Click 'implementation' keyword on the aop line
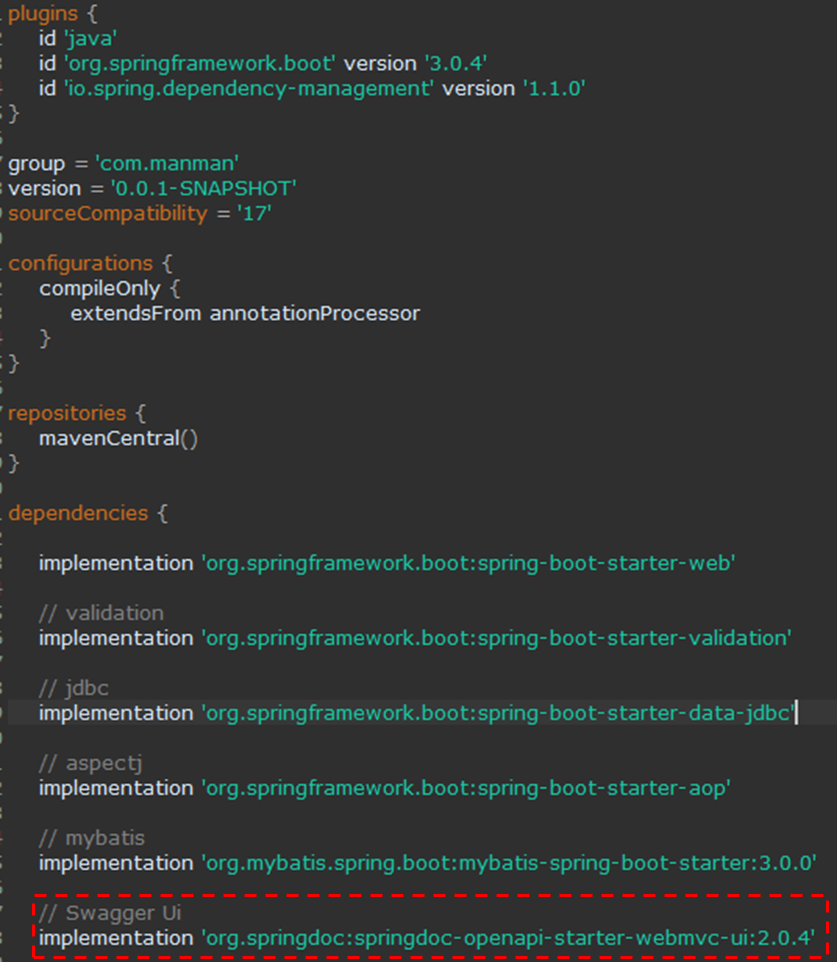The image size is (837, 962). [x=116, y=788]
